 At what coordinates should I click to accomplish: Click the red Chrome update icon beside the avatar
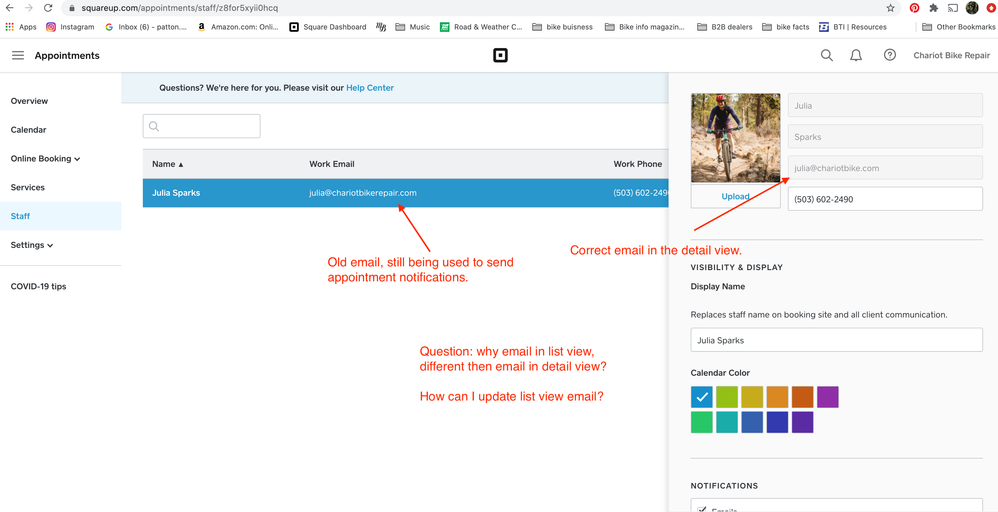pos(991,8)
